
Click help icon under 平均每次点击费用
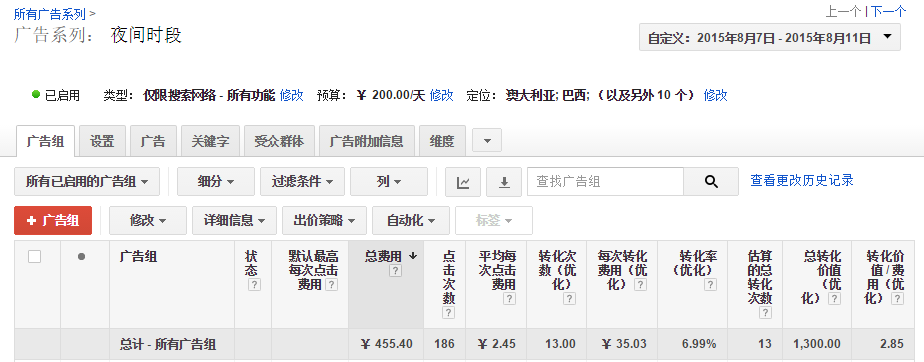tap(509, 299)
